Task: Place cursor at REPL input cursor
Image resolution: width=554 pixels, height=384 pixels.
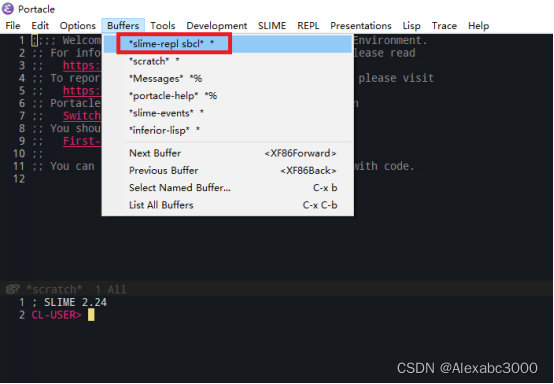Action: (91, 315)
